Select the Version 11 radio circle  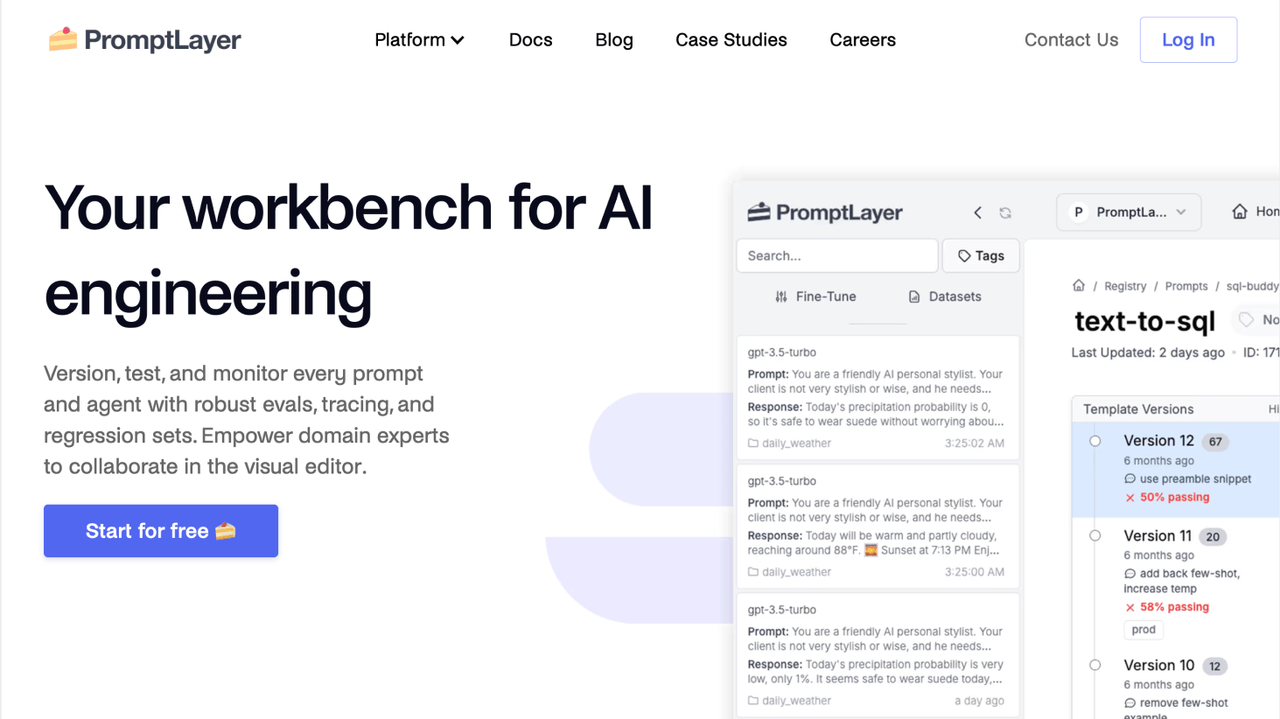point(1095,535)
